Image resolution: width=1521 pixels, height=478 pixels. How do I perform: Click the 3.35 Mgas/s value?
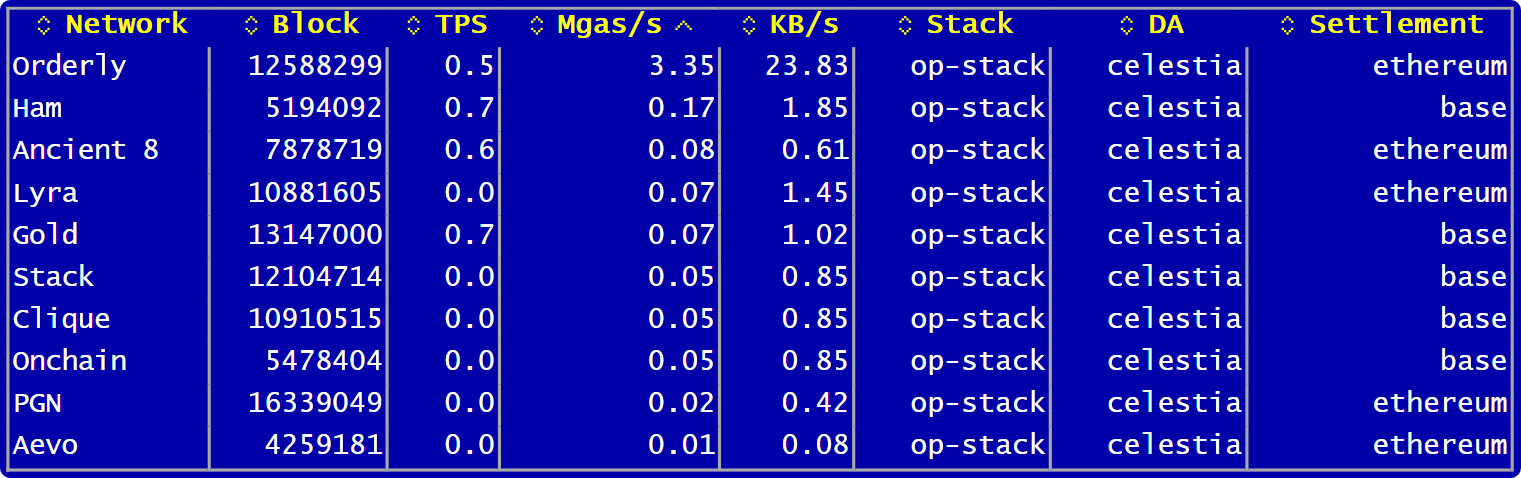point(682,66)
